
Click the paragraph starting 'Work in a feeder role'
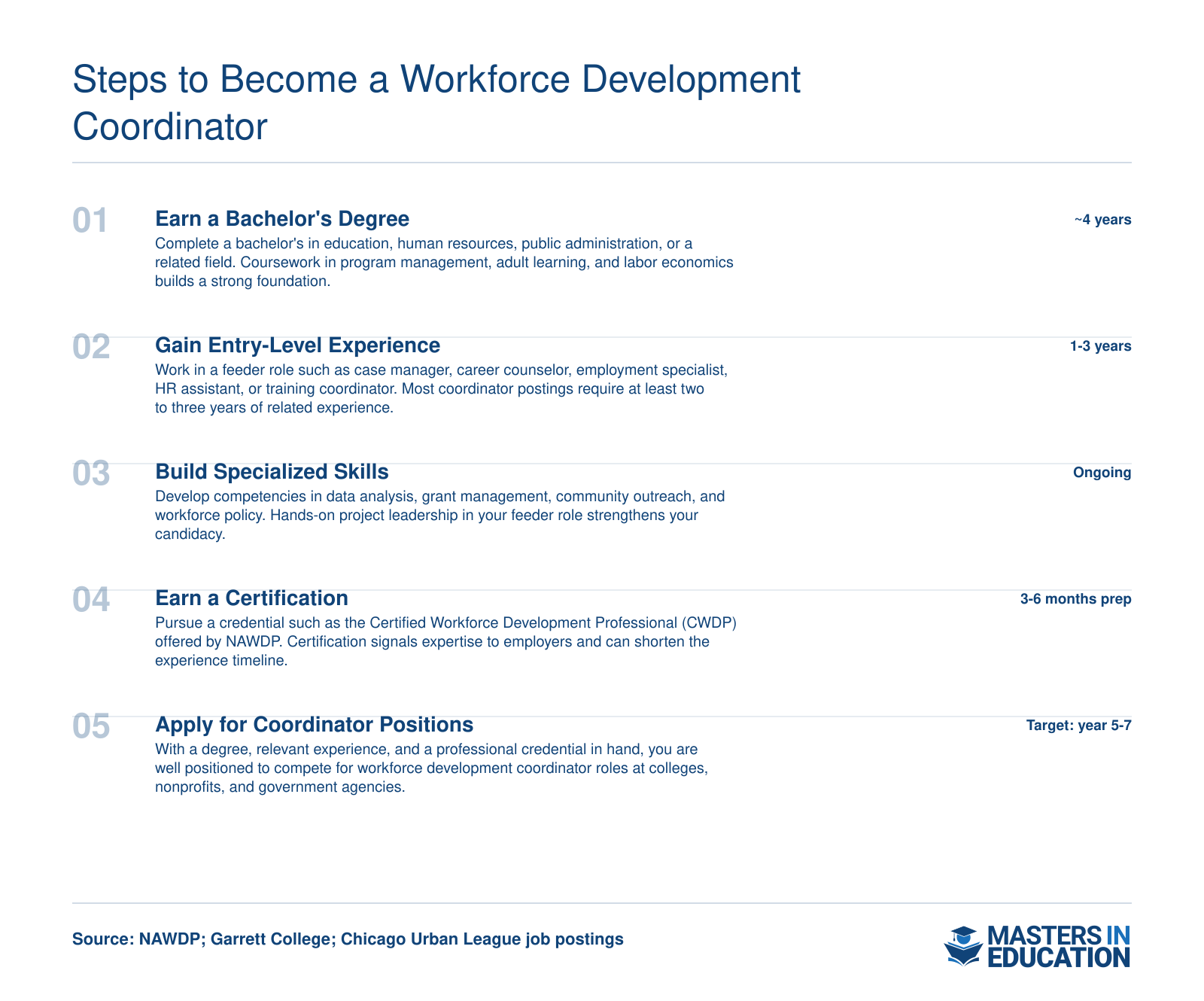pyautogui.click(x=441, y=389)
